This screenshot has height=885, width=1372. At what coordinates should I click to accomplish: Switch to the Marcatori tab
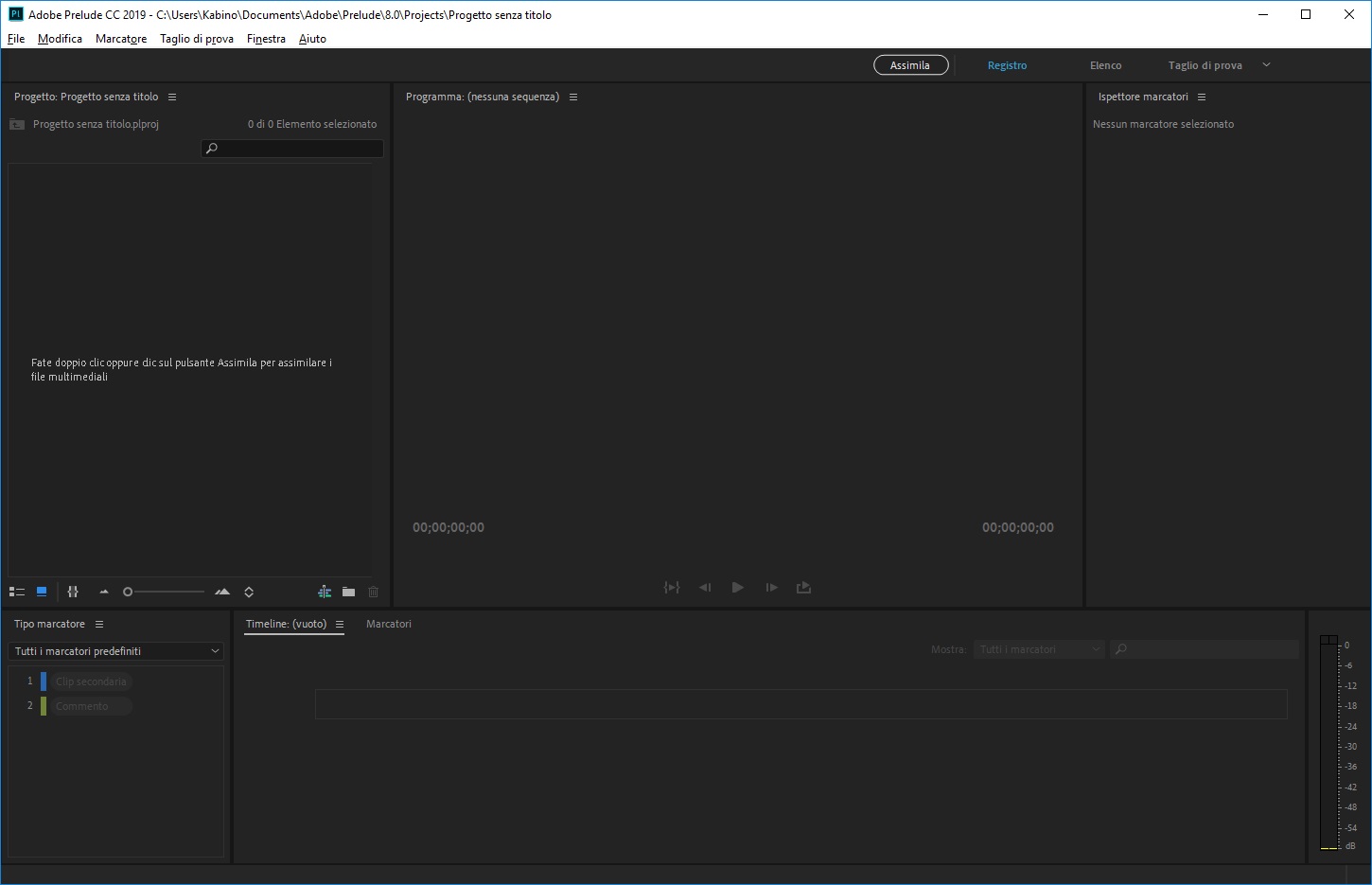pyautogui.click(x=389, y=624)
